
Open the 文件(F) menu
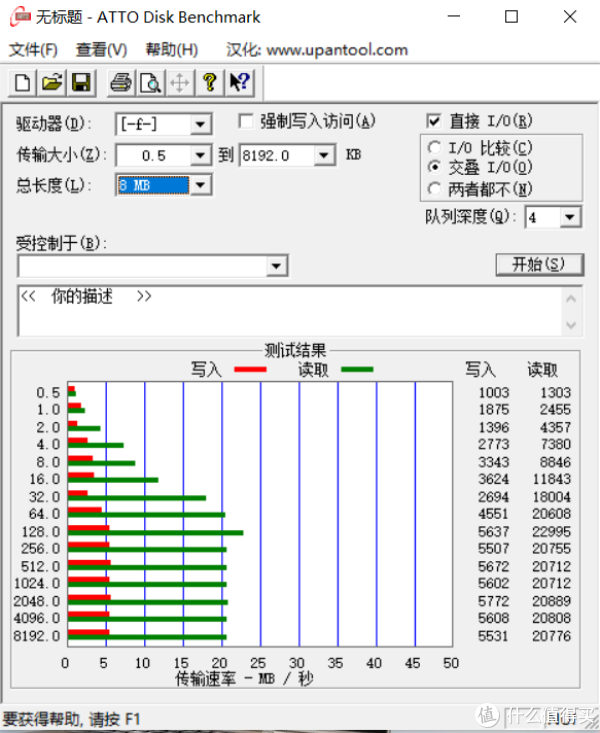[x=33, y=50]
